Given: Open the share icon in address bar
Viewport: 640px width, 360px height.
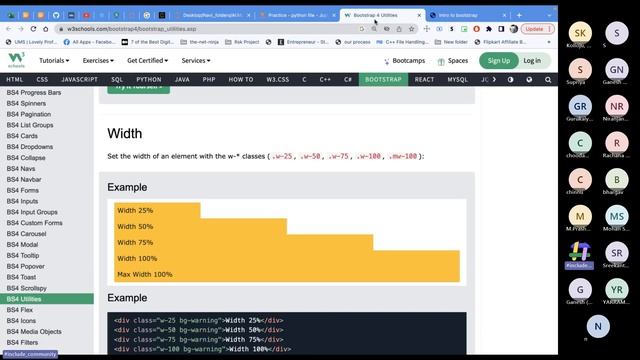Looking at the screenshot, I should click(399, 29).
